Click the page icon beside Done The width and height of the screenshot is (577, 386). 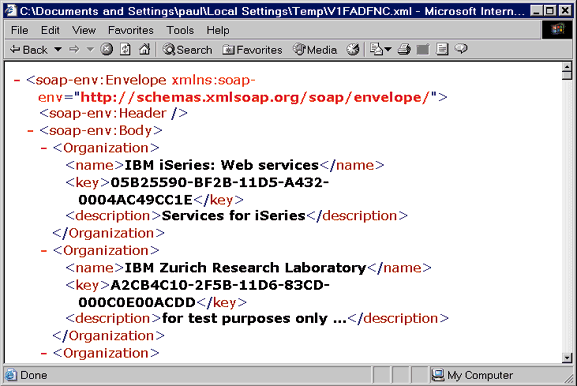pyautogui.click(x=11, y=375)
